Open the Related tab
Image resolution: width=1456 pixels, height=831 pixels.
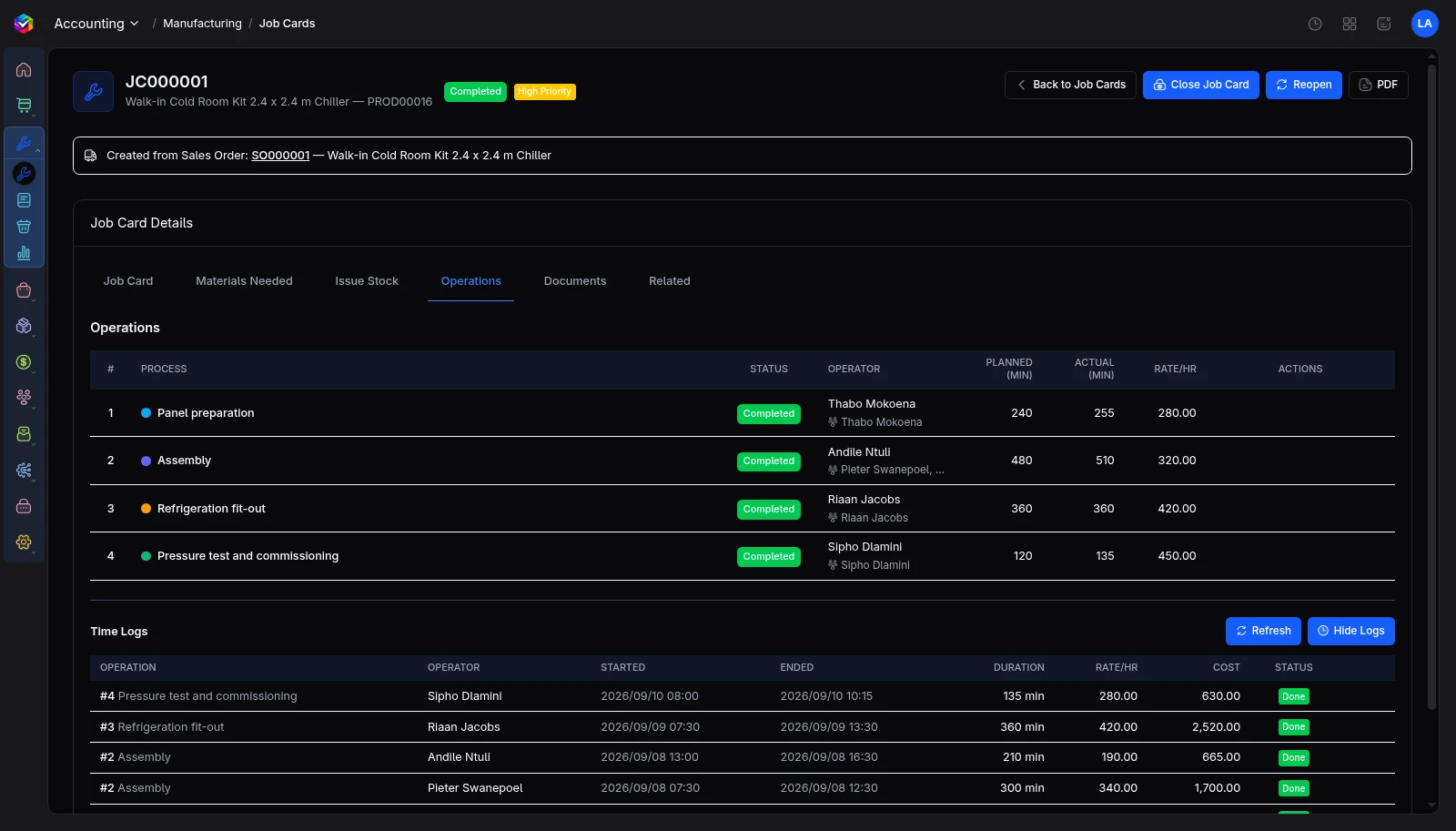tap(670, 281)
